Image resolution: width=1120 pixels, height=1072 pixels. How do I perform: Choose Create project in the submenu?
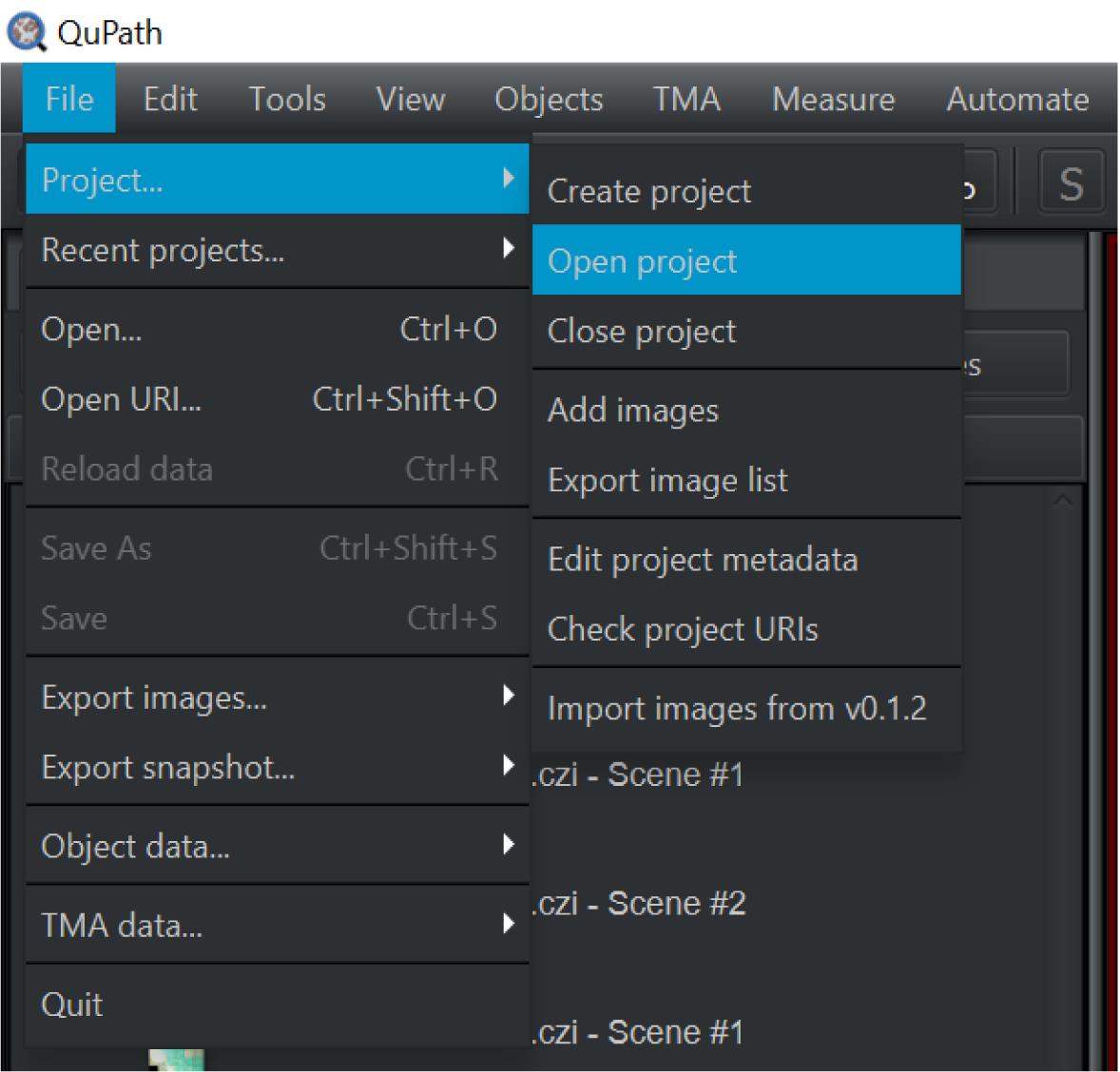pos(649,191)
